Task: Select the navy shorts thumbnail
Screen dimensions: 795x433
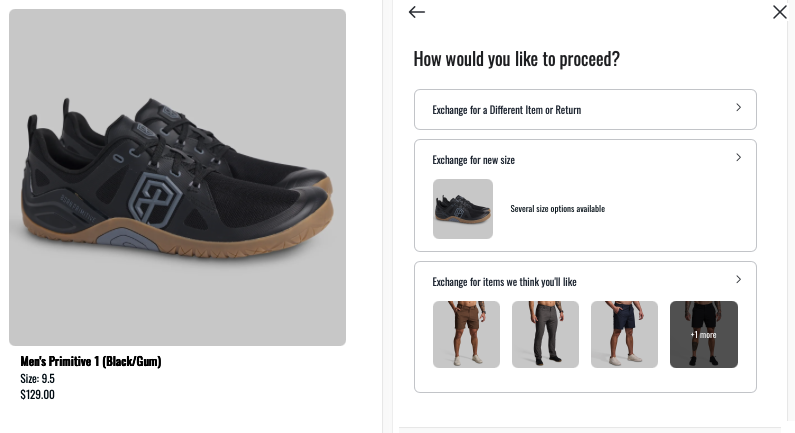Action: pos(624,335)
